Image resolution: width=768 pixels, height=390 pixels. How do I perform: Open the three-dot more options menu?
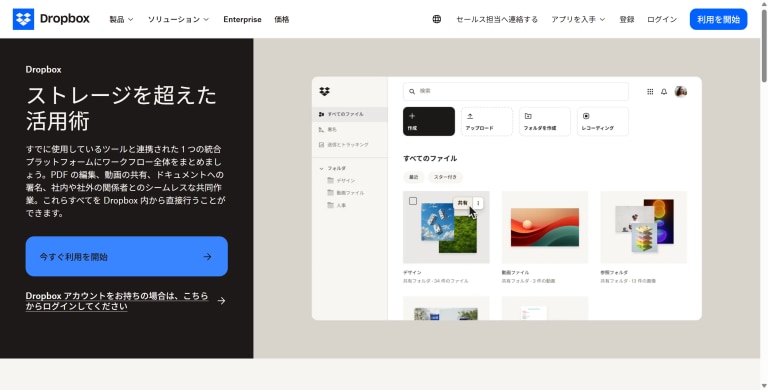coord(478,203)
